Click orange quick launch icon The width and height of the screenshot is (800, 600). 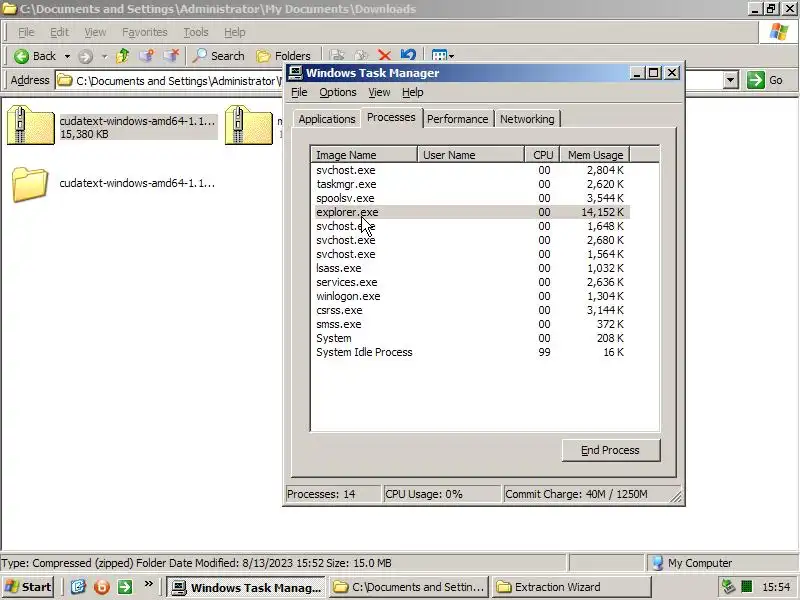[x=102, y=587]
